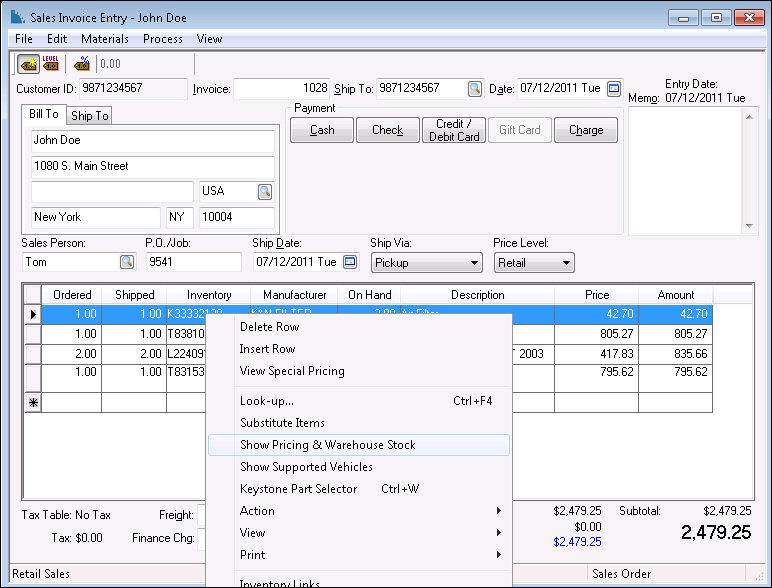Open the Materials menu

coord(104,39)
